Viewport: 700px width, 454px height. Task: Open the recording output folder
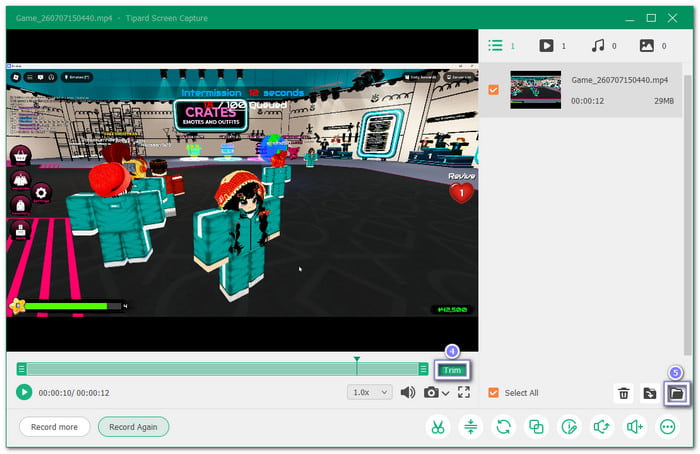[676, 393]
